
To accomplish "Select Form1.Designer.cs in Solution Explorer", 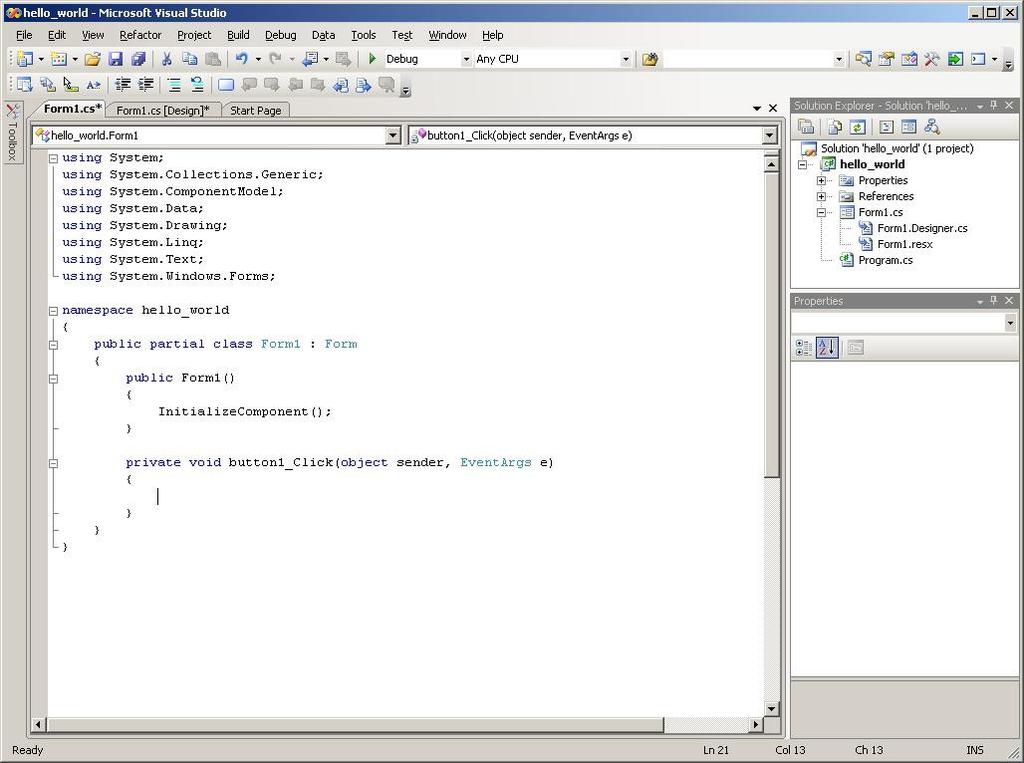I will click(x=922, y=228).
